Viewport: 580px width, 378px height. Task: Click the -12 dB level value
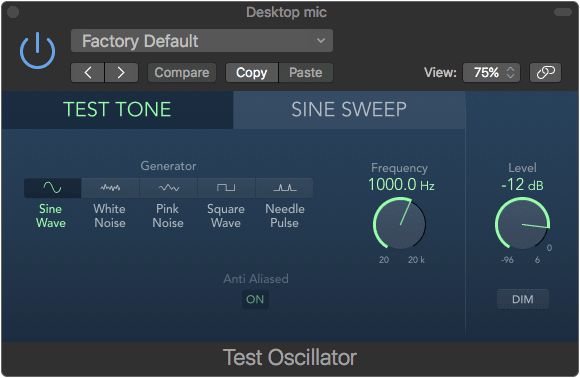pyautogui.click(x=522, y=185)
